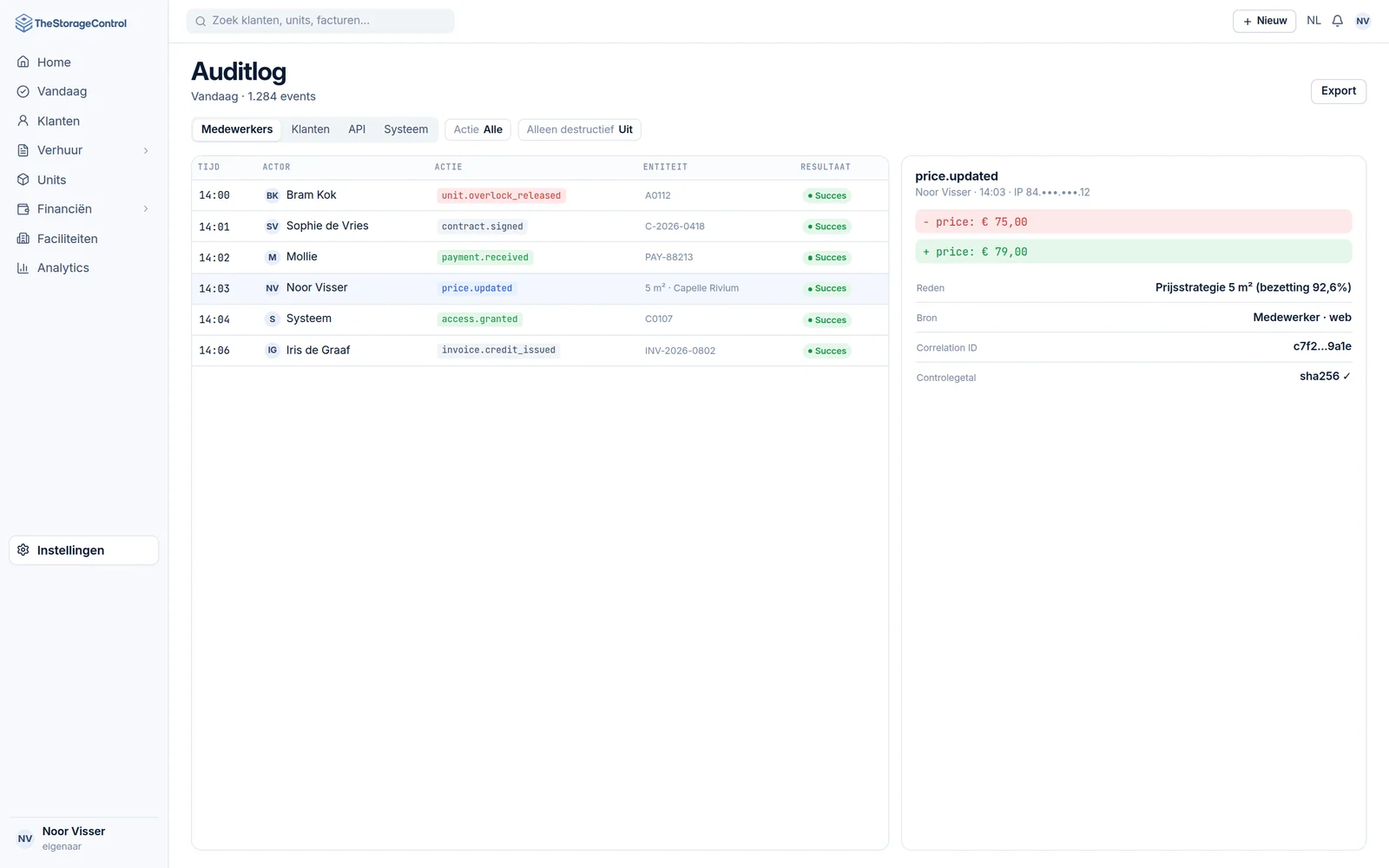Open Vandaag via its checkmark icon
Image resolution: width=1389 pixels, height=868 pixels.
pos(23,91)
